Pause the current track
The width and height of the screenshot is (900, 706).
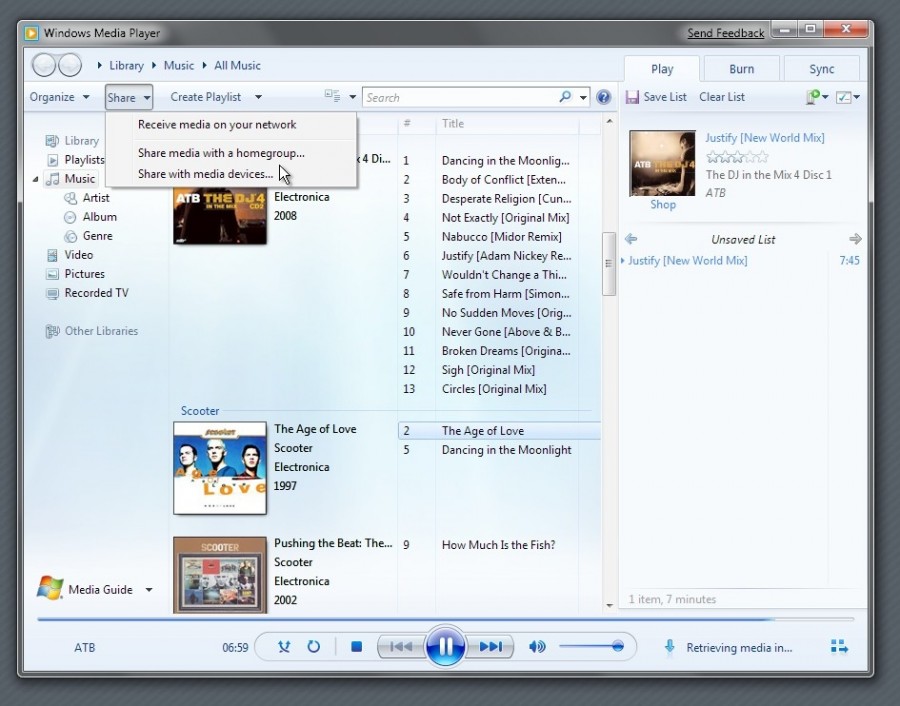click(x=445, y=646)
